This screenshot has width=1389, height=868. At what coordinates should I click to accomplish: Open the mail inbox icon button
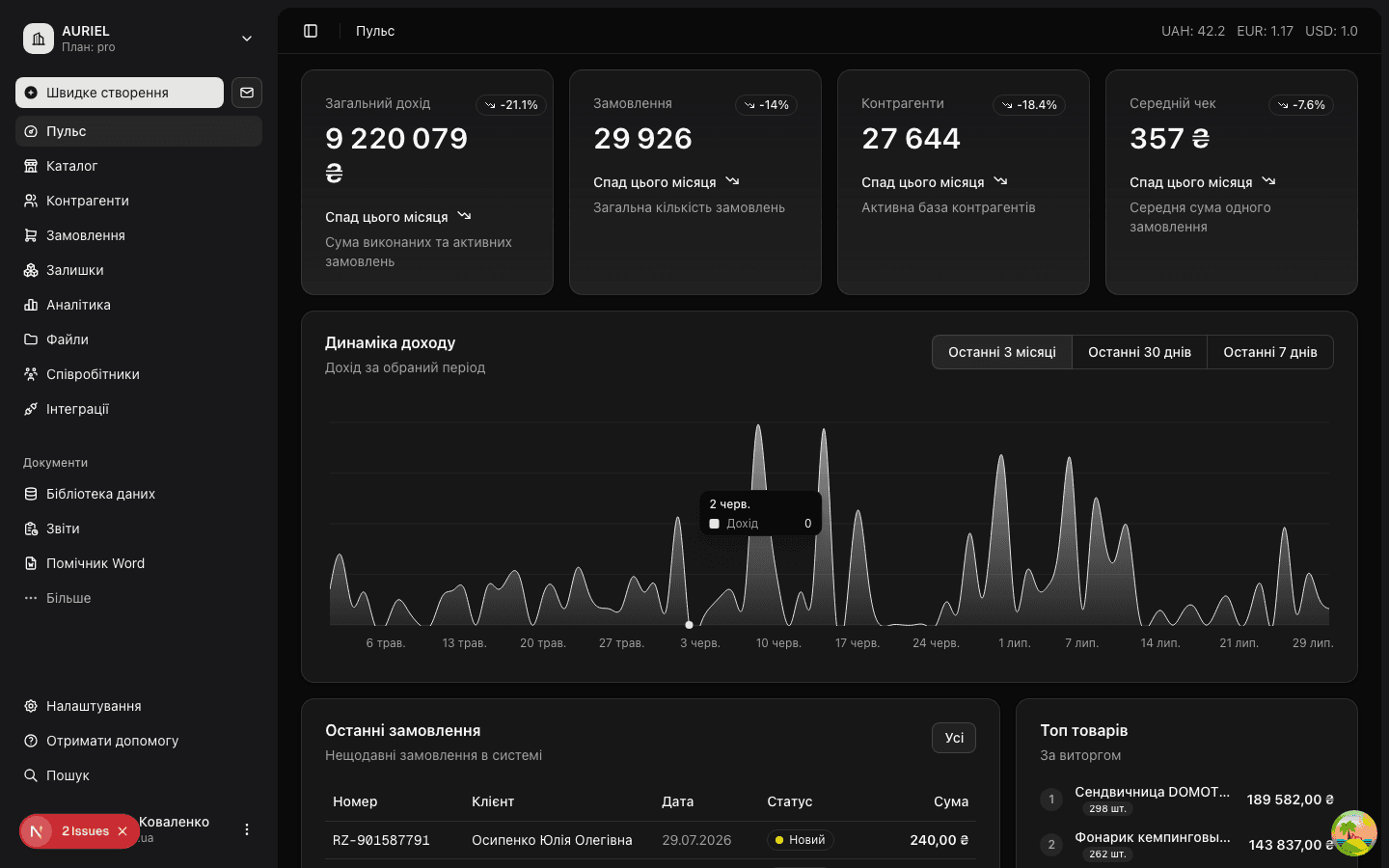[x=247, y=93]
